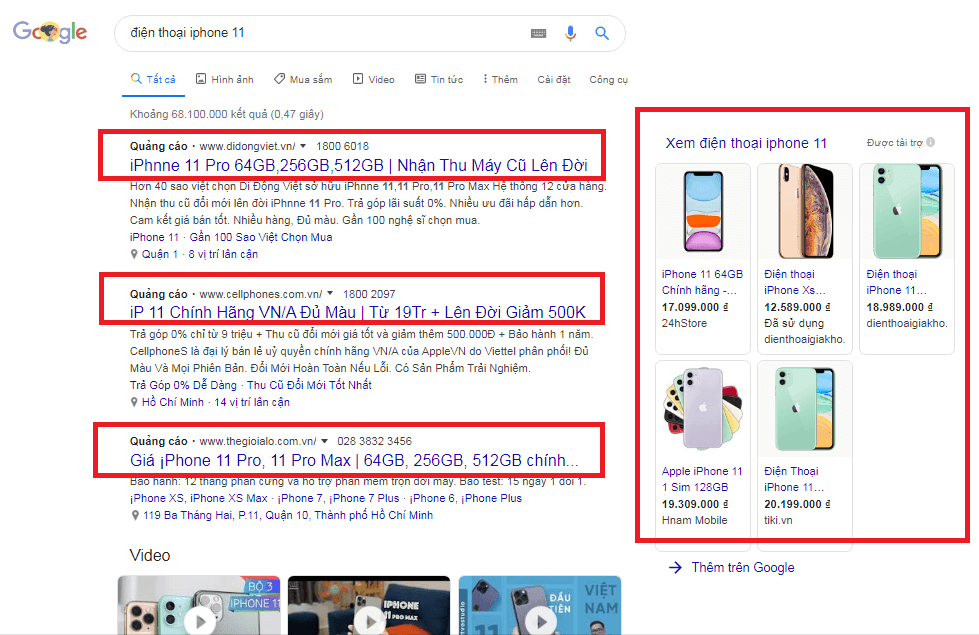Open Cài đặt settings menu

pyautogui.click(x=554, y=79)
